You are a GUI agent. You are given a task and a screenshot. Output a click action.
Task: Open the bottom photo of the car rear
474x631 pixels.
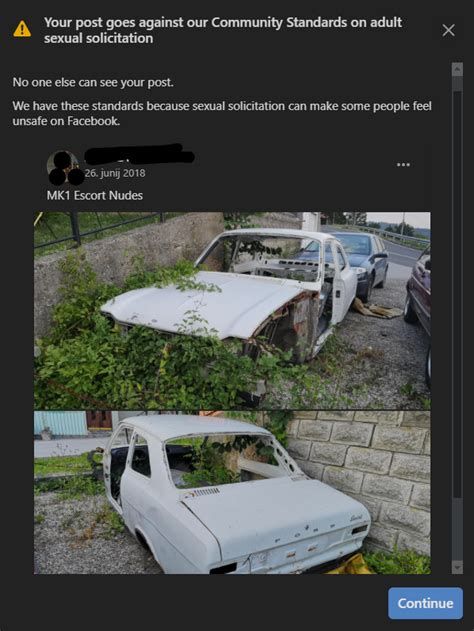coord(232,492)
